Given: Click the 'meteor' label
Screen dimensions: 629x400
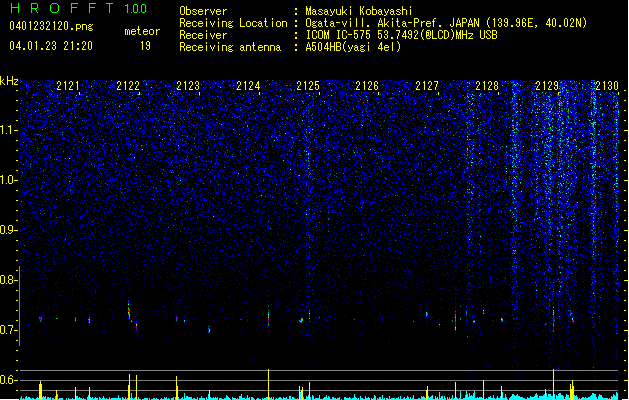Looking at the screenshot, I should coord(142,31).
